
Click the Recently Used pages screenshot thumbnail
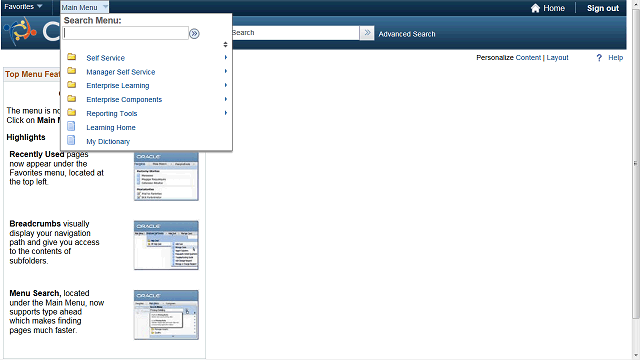click(166, 176)
